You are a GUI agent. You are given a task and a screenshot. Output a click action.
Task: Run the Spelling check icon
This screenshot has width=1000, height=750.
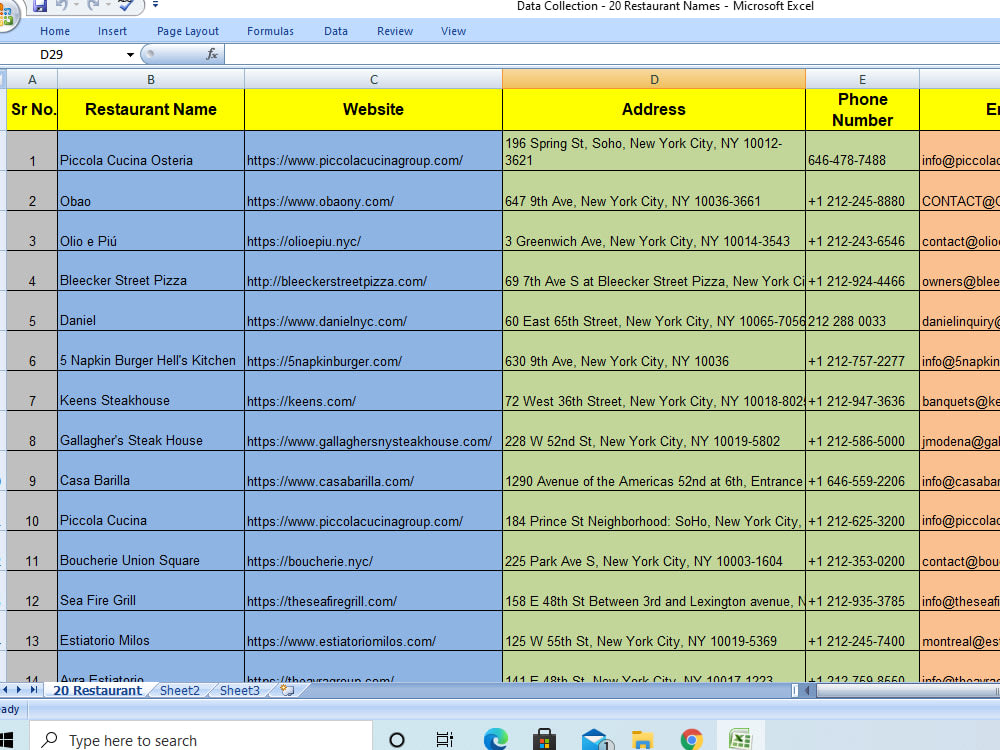coord(126,5)
